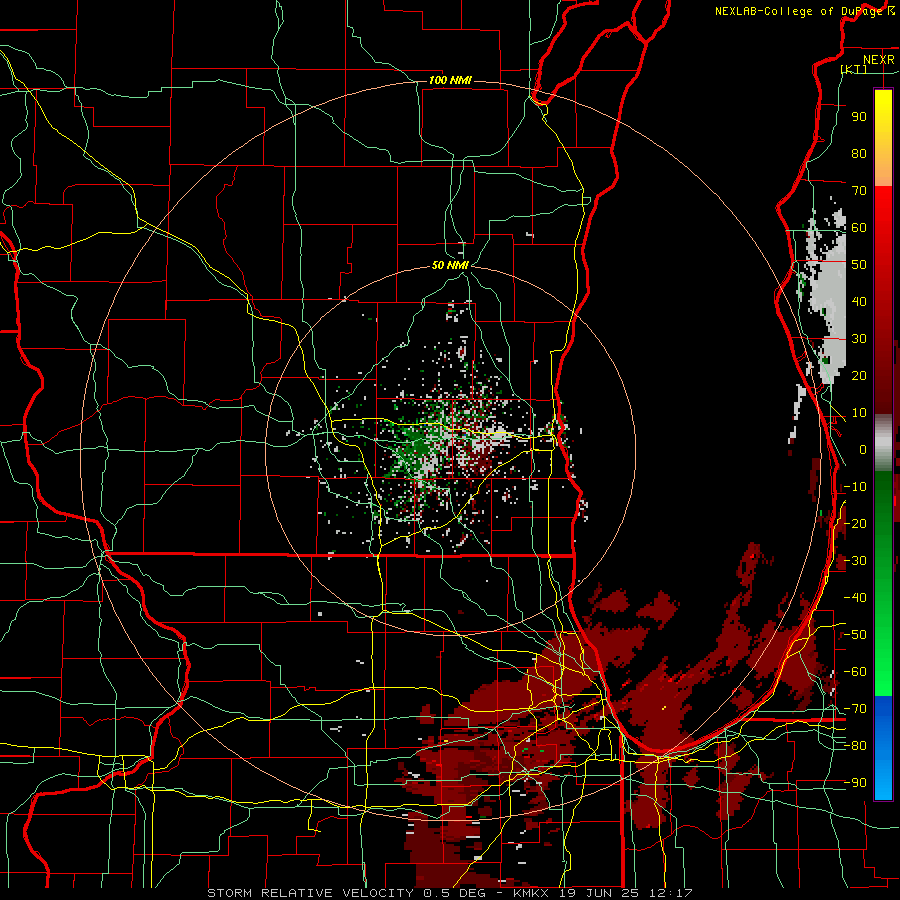Click the 70 value on the velocity scale
The height and width of the screenshot is (900, 900).
pyautogui.click(x=859, y=191)
